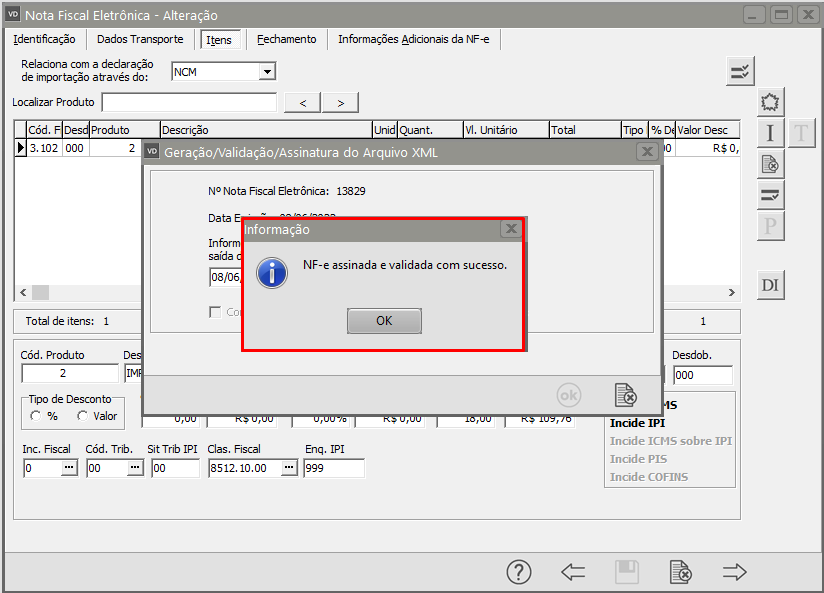824x593 pixels.
Task: Click the 'P' icon in right toolbar
Action: coord(770,226)
